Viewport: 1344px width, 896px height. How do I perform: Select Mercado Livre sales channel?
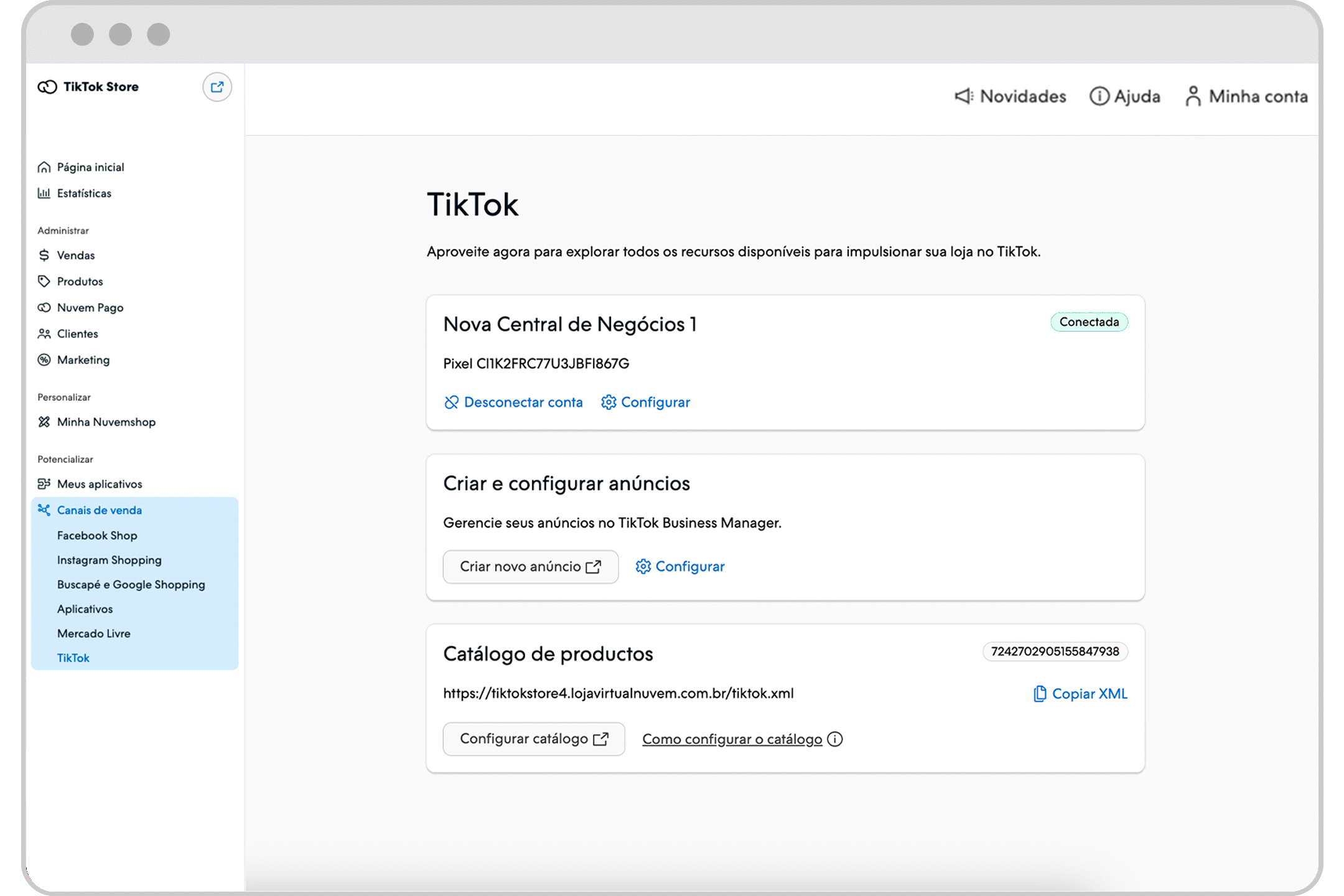[94, 633]
